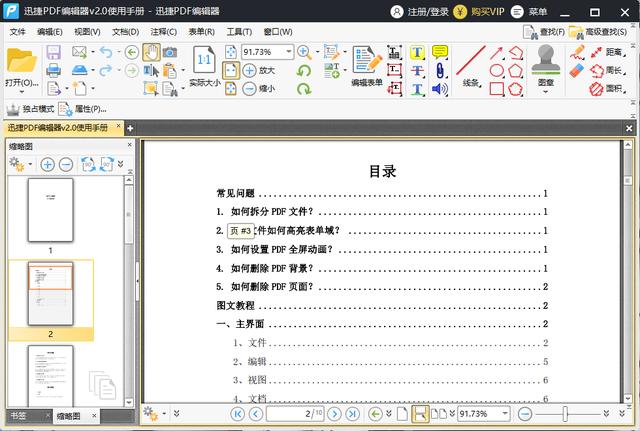The width and height of the screenshot is (640, 431).
Task: Rotate the page clockwise
Action: click(304, 89)
